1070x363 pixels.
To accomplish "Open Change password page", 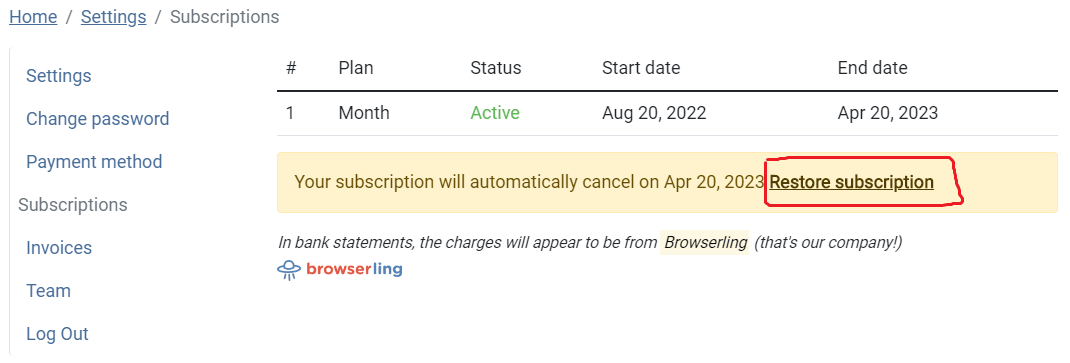I will click(98, 119).
